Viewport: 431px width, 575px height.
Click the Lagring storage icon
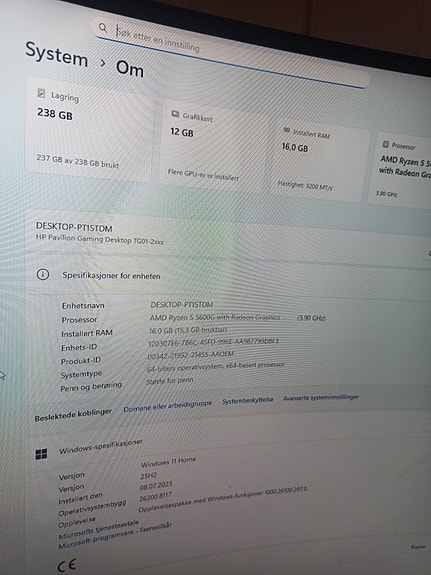click(41, 93)
